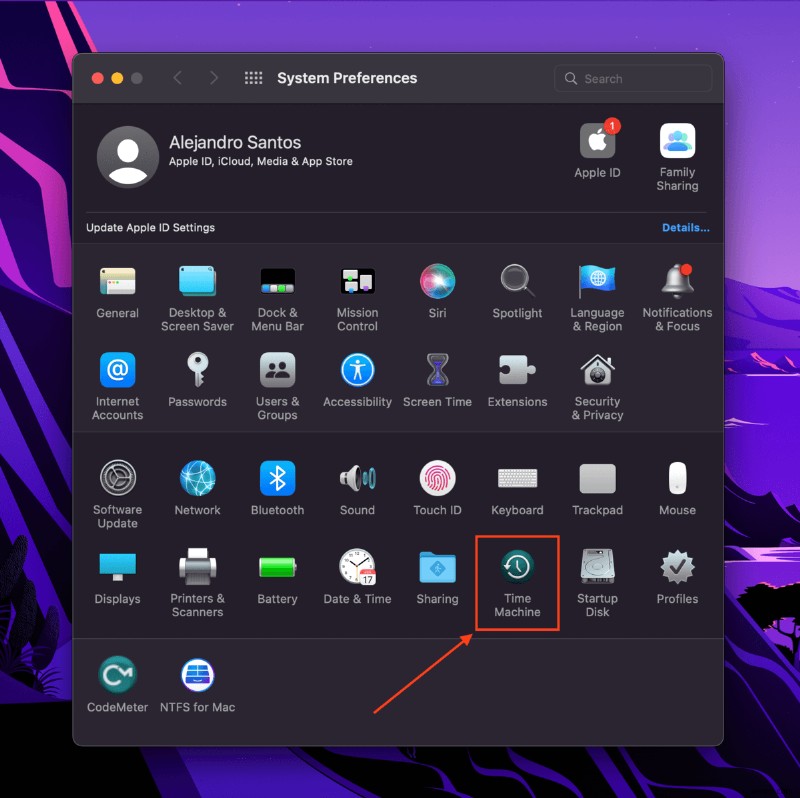The height and width of the screenshot is (798, 800).
Task: Click the Search field
Action: pos(632,78)
